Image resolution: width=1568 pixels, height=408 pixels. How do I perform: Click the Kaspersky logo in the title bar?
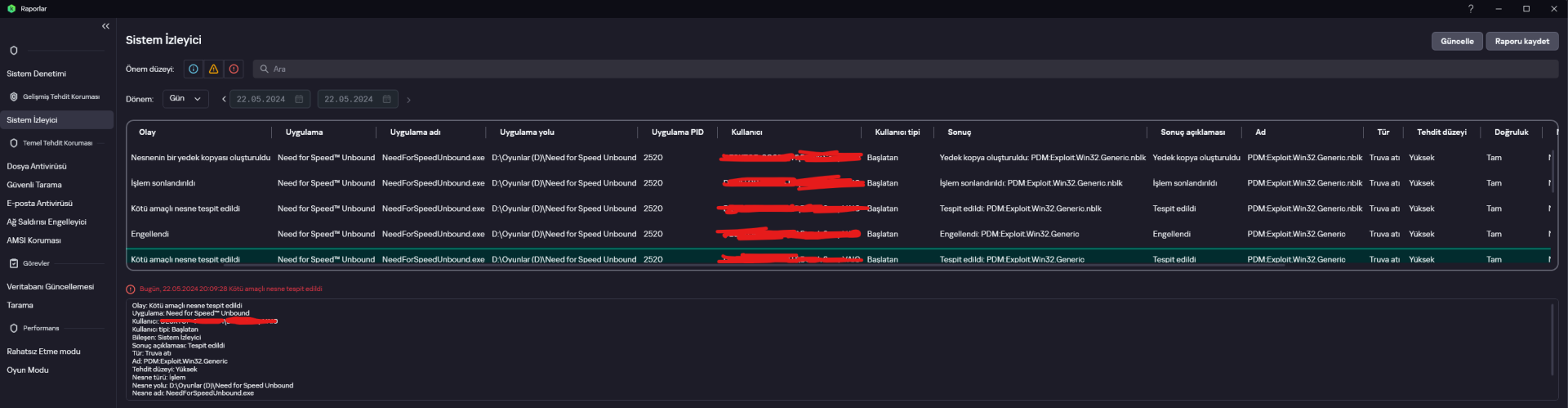tap(11, 8)
